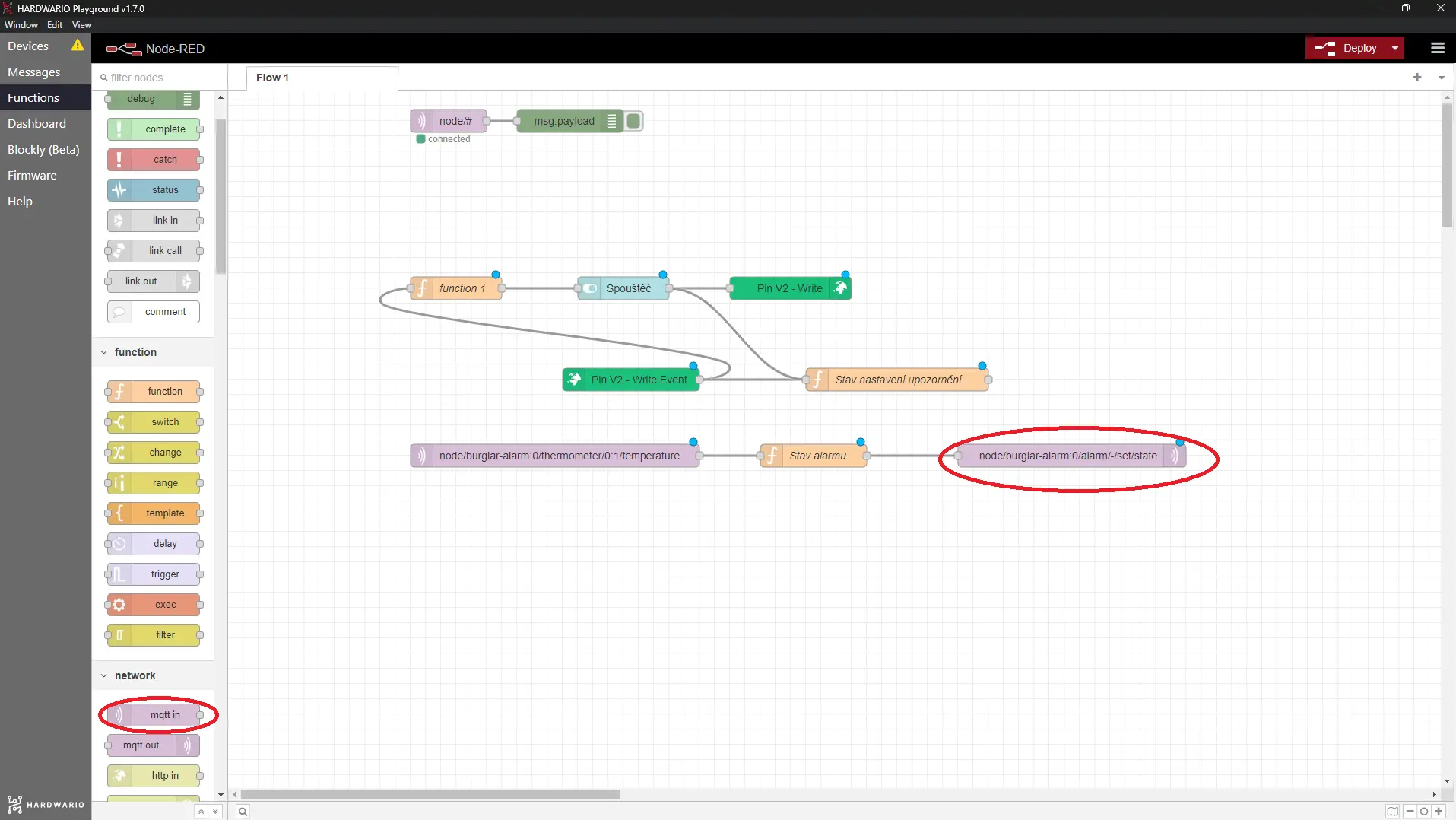This screenshot has height=820, width=1456.
Task: Select the complete palette node
Action: (154, 129)
